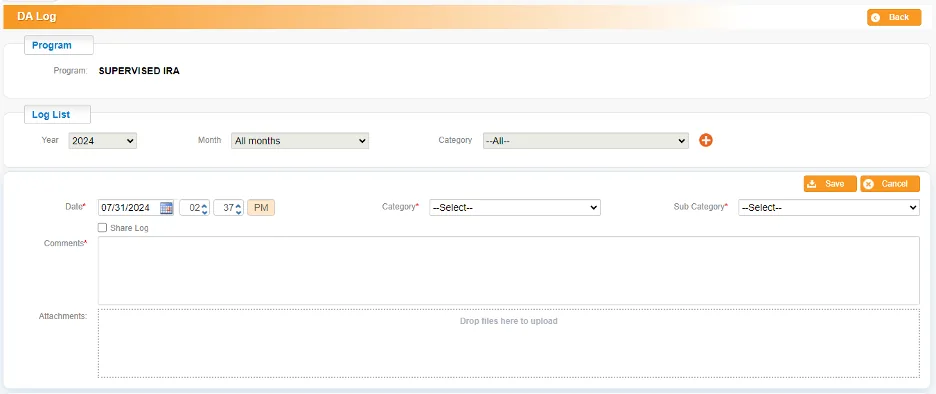Viewport: 936px width, 394px height.
Task: Toggle the PM time indicator
Action: click(261, 208)
